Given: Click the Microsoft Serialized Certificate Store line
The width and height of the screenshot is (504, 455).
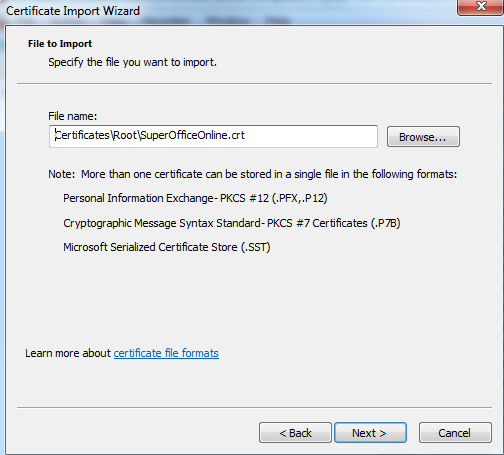Looking at the screenshot, I should 167,247.
